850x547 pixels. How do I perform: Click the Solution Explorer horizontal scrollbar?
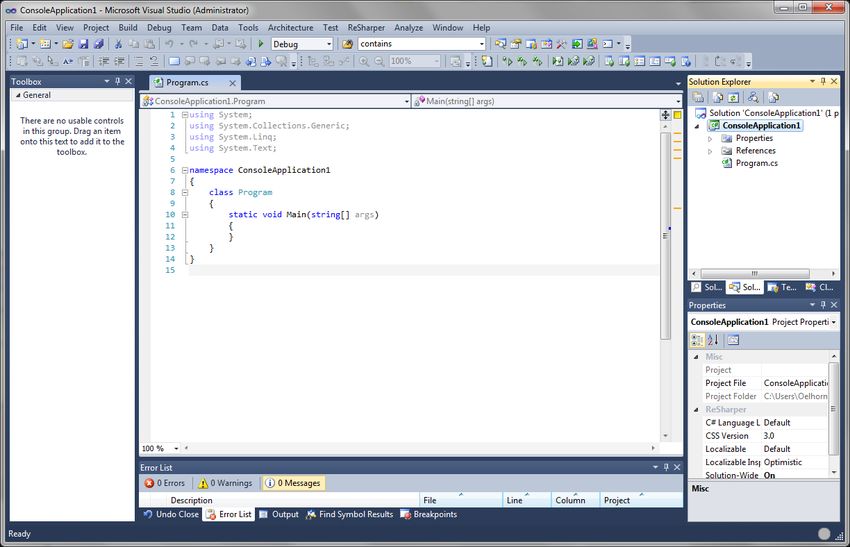(x=755, y=273)
